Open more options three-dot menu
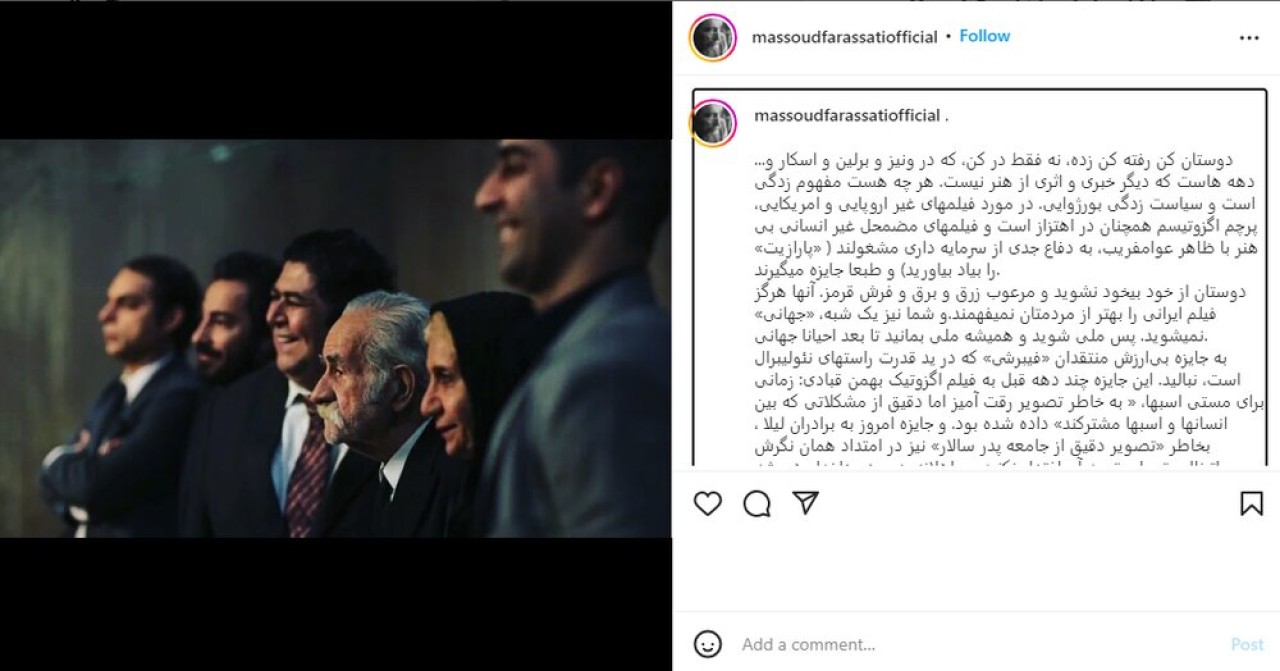This screenshot has width=1280, height=671. point(1249,38)
